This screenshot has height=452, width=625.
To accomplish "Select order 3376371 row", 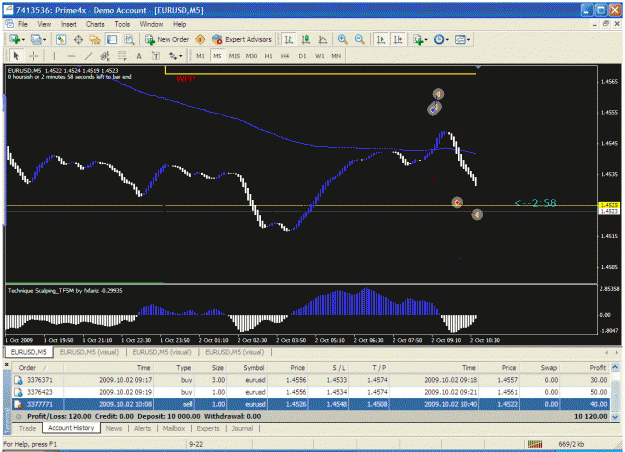I will click(x=311, y=380).
